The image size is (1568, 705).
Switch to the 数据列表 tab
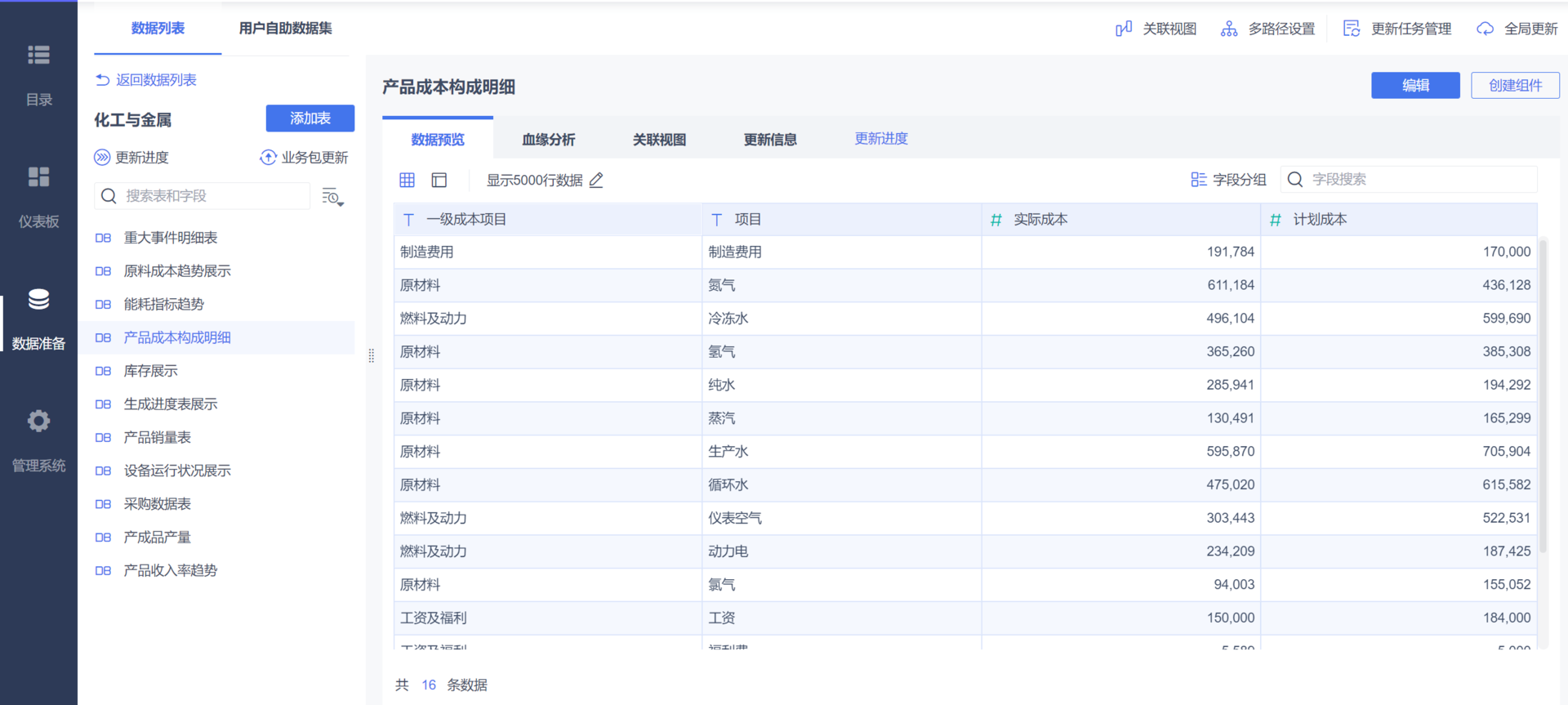click(x=158, y=29)
